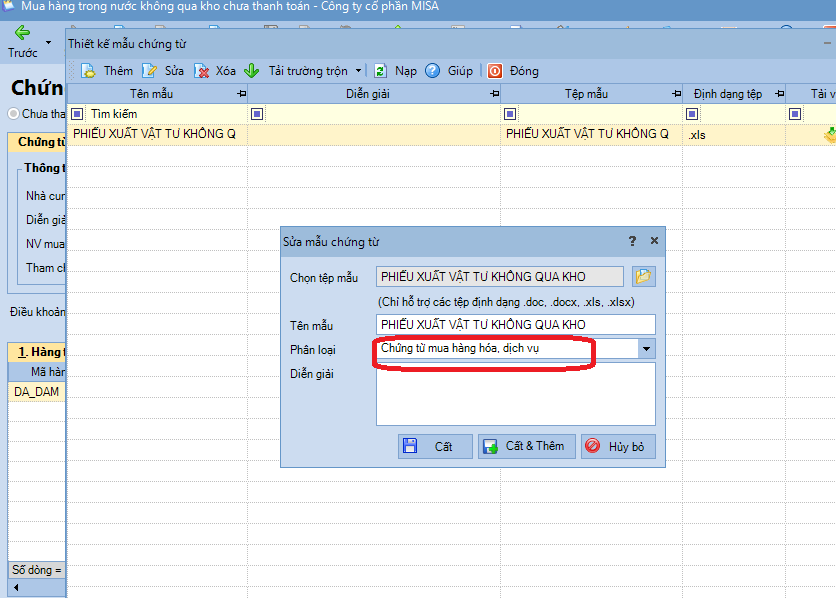Click the green Tải trường trộn download arrow
The image size is (836, 598).
pyautogui.click(x=251, y=71)
